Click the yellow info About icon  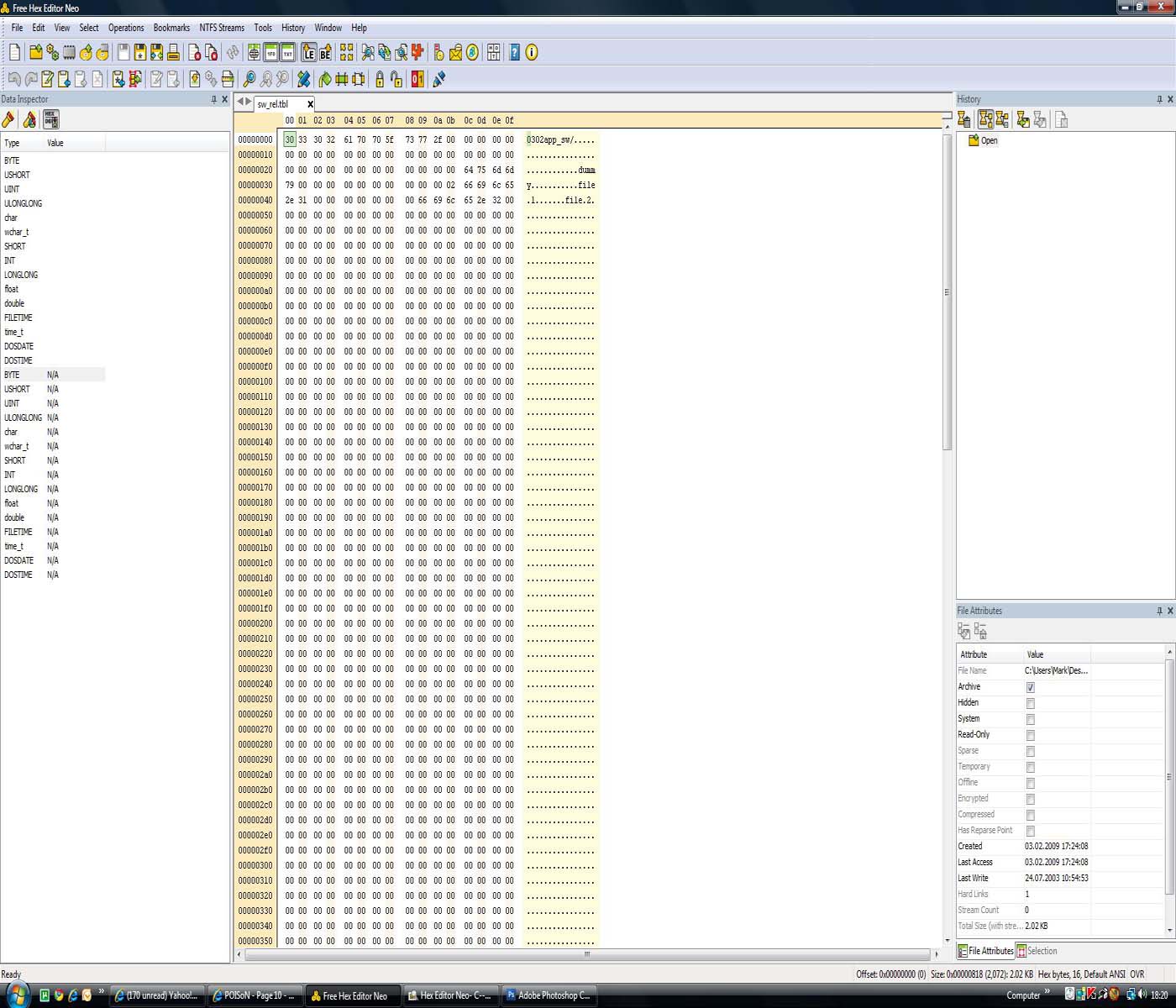point(532,53)
